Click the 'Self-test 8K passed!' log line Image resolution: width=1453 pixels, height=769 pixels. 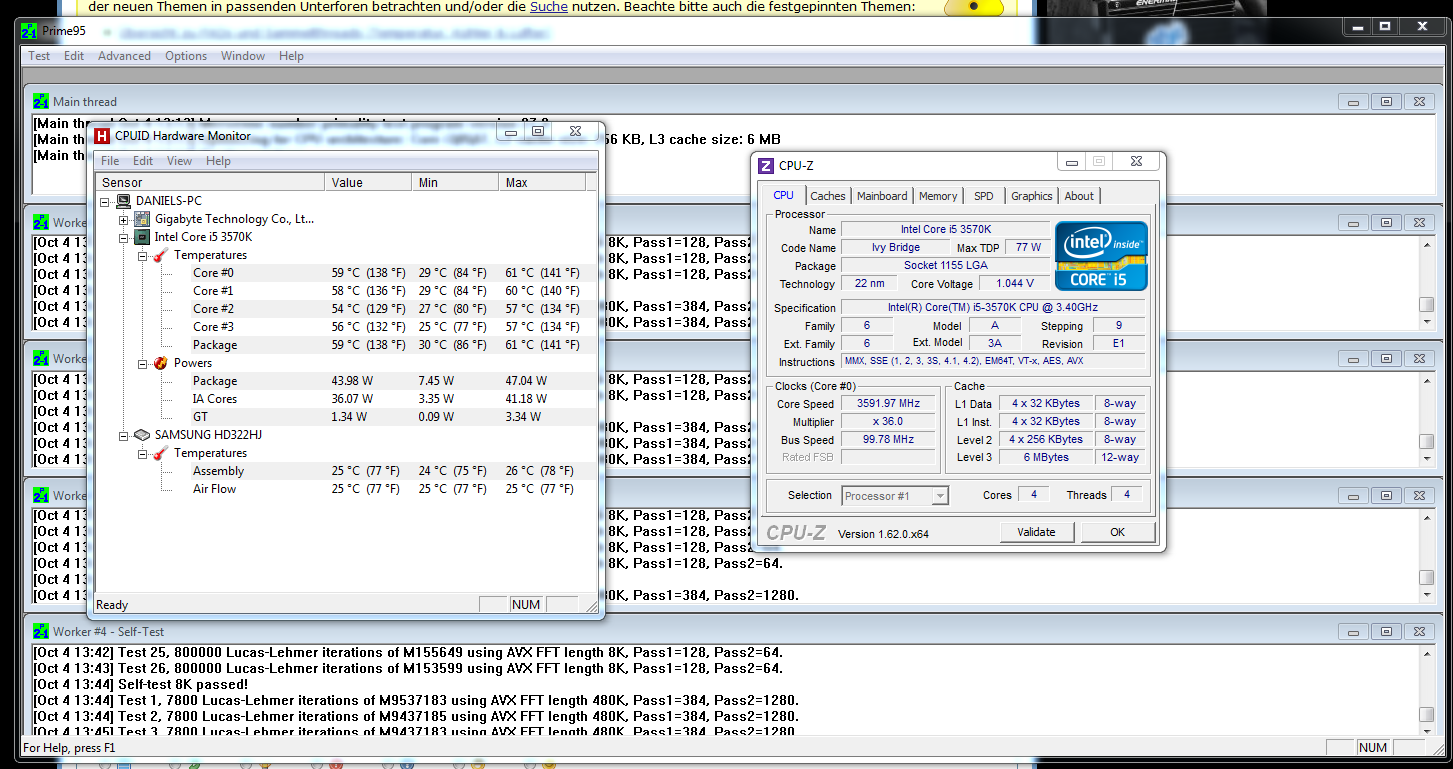coord(141,684)
